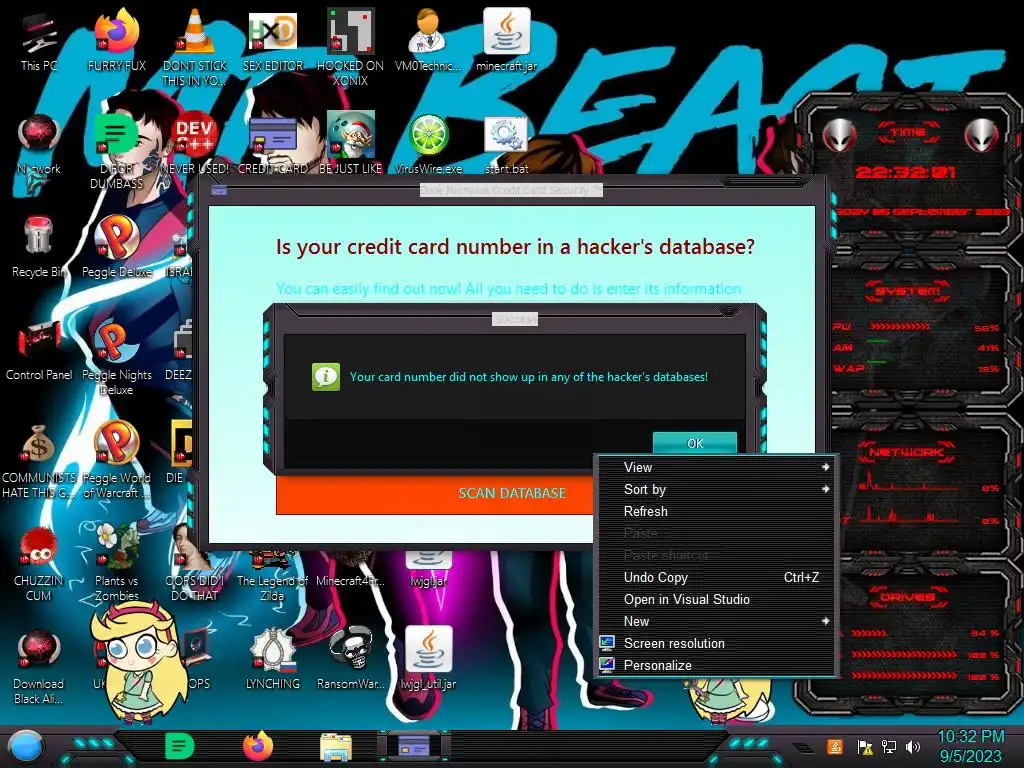Select the noose LYNCHING desktop icon
This screenshot has height=768, width=1024.
(x=273, y=650)
